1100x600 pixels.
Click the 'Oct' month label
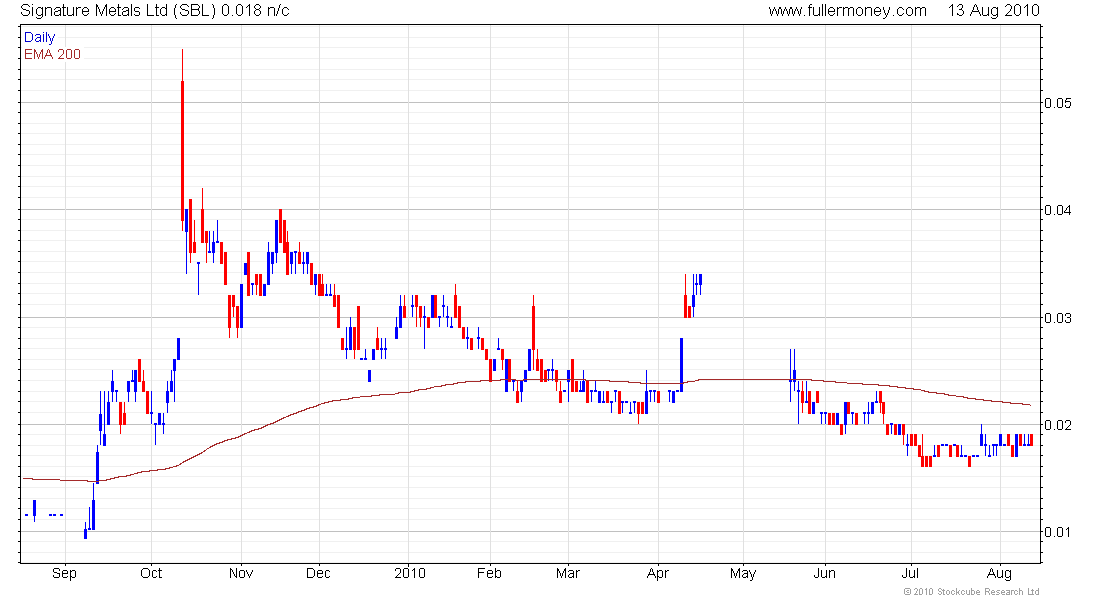tap(151, 573)
